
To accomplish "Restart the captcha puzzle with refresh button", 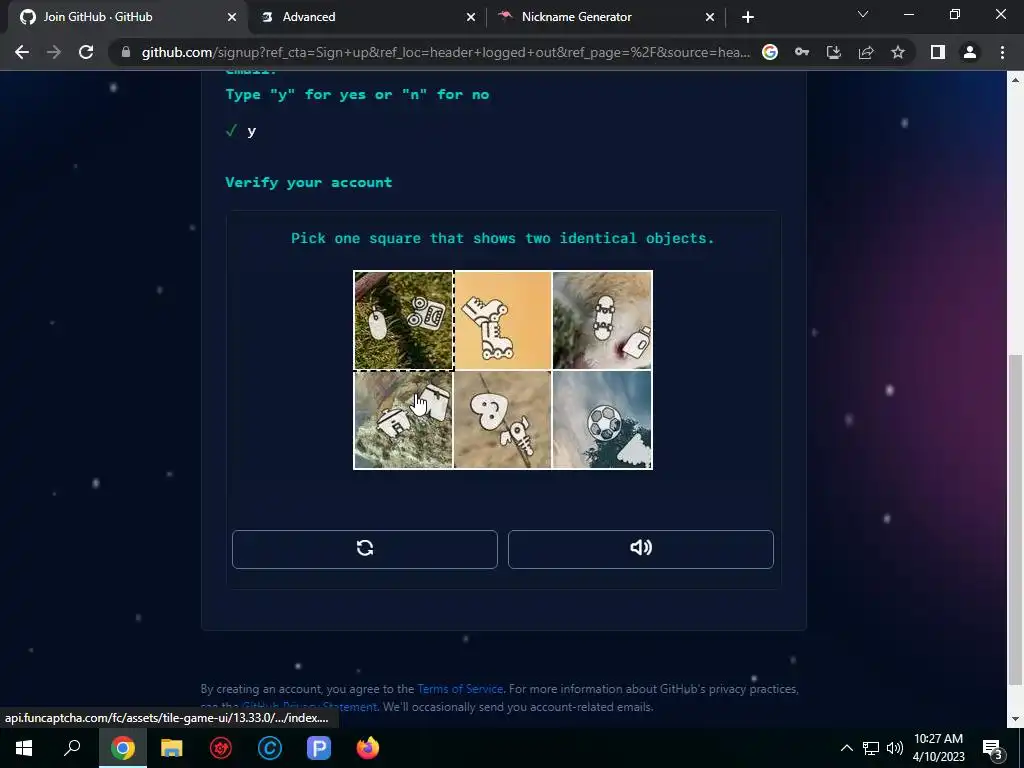I will [x=364, y=549].
